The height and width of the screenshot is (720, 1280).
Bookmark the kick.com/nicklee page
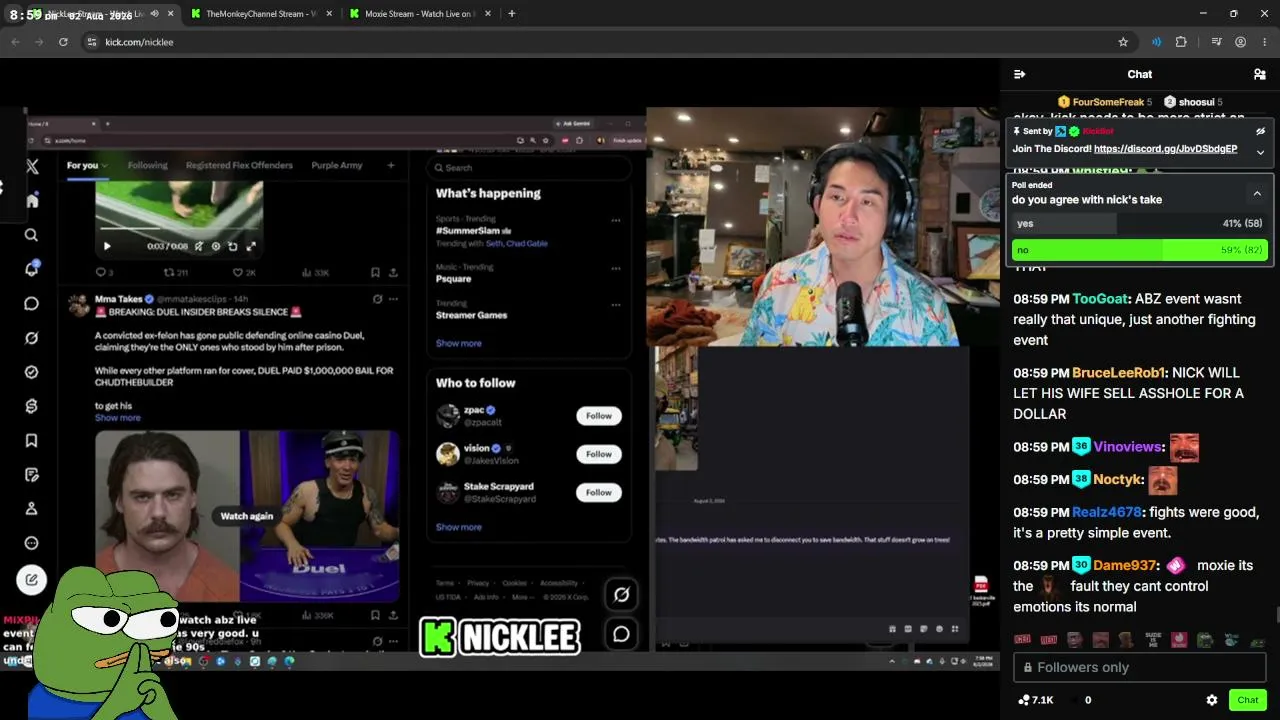point(1123,42)
